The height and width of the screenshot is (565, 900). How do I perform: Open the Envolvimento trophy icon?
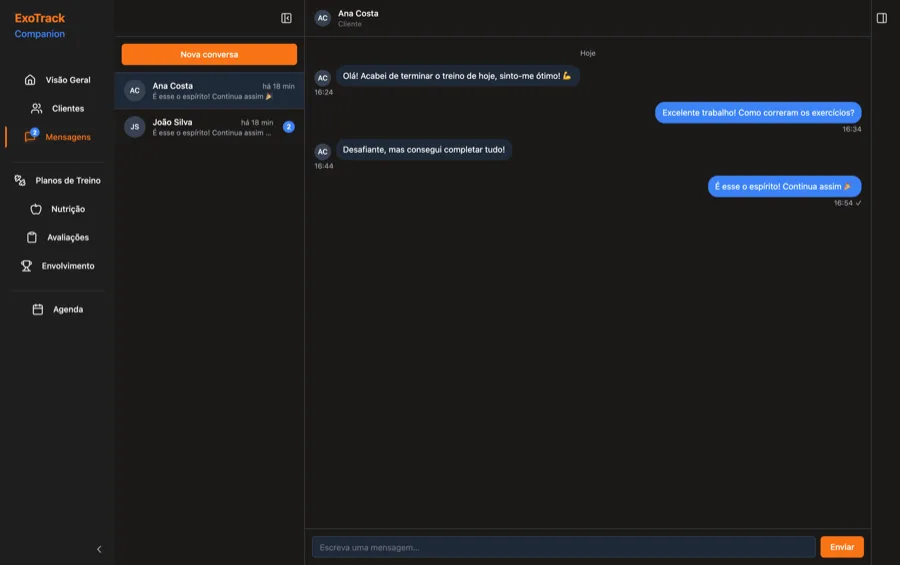(x=26, y=266)
